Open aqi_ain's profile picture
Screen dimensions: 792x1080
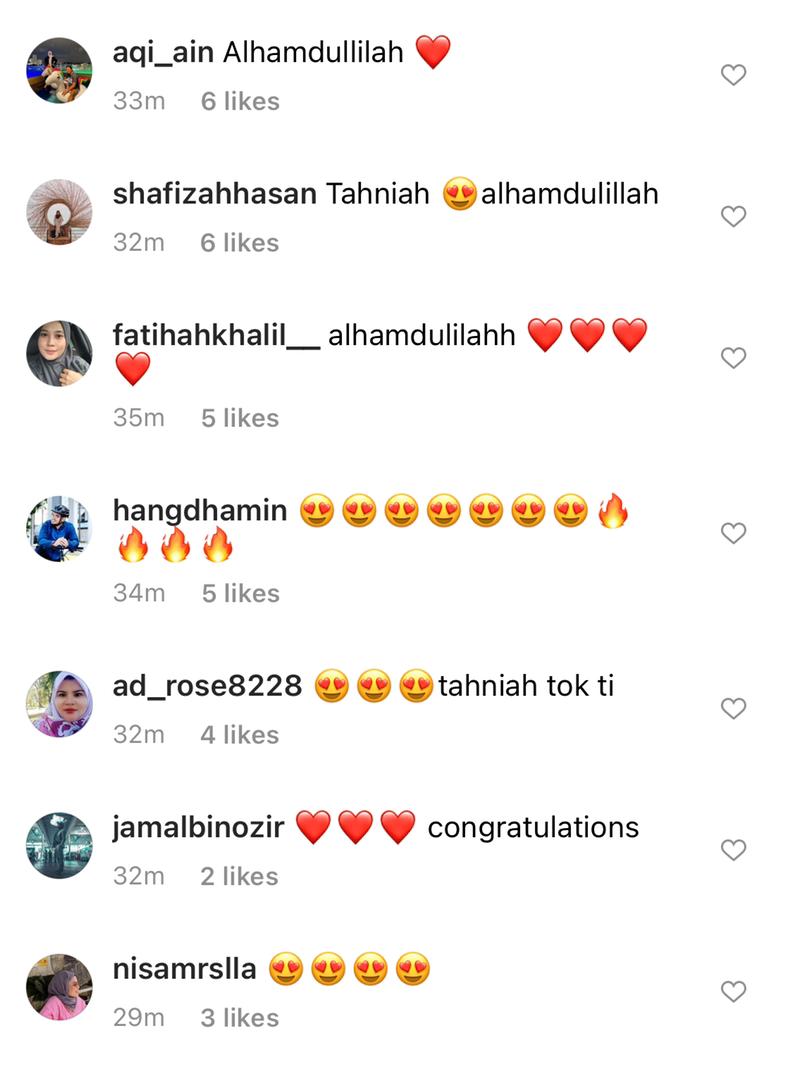click(x=59, y=70)
